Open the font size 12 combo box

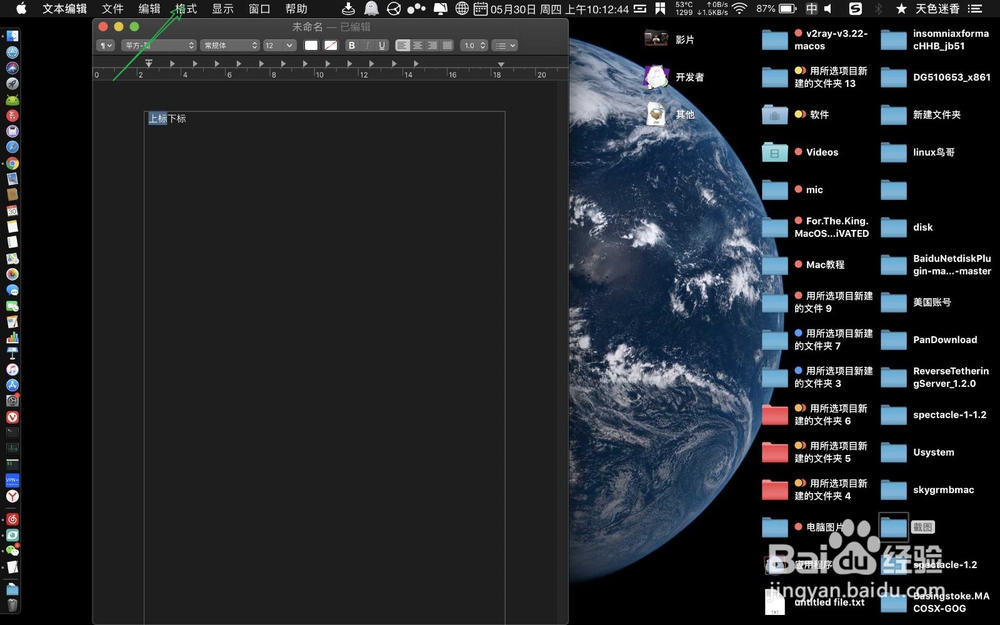click(x=279, y=45)
